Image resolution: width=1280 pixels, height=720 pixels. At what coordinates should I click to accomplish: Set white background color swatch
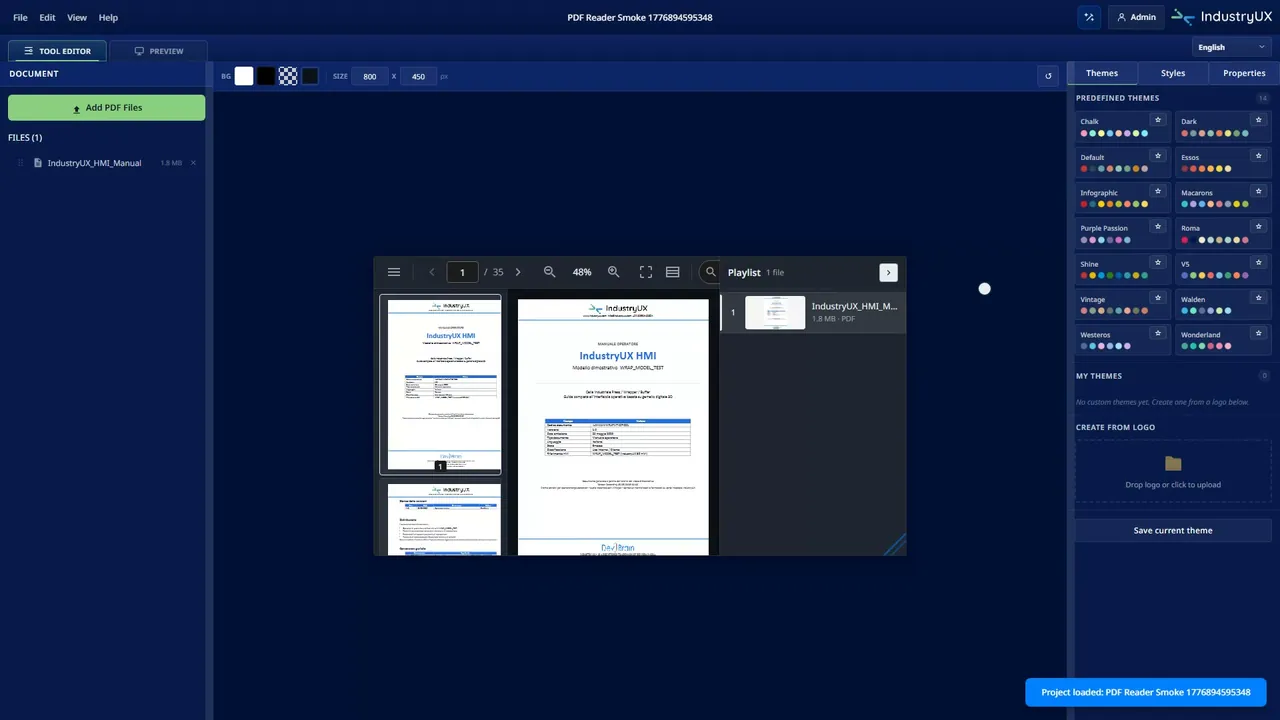[244, 76]
